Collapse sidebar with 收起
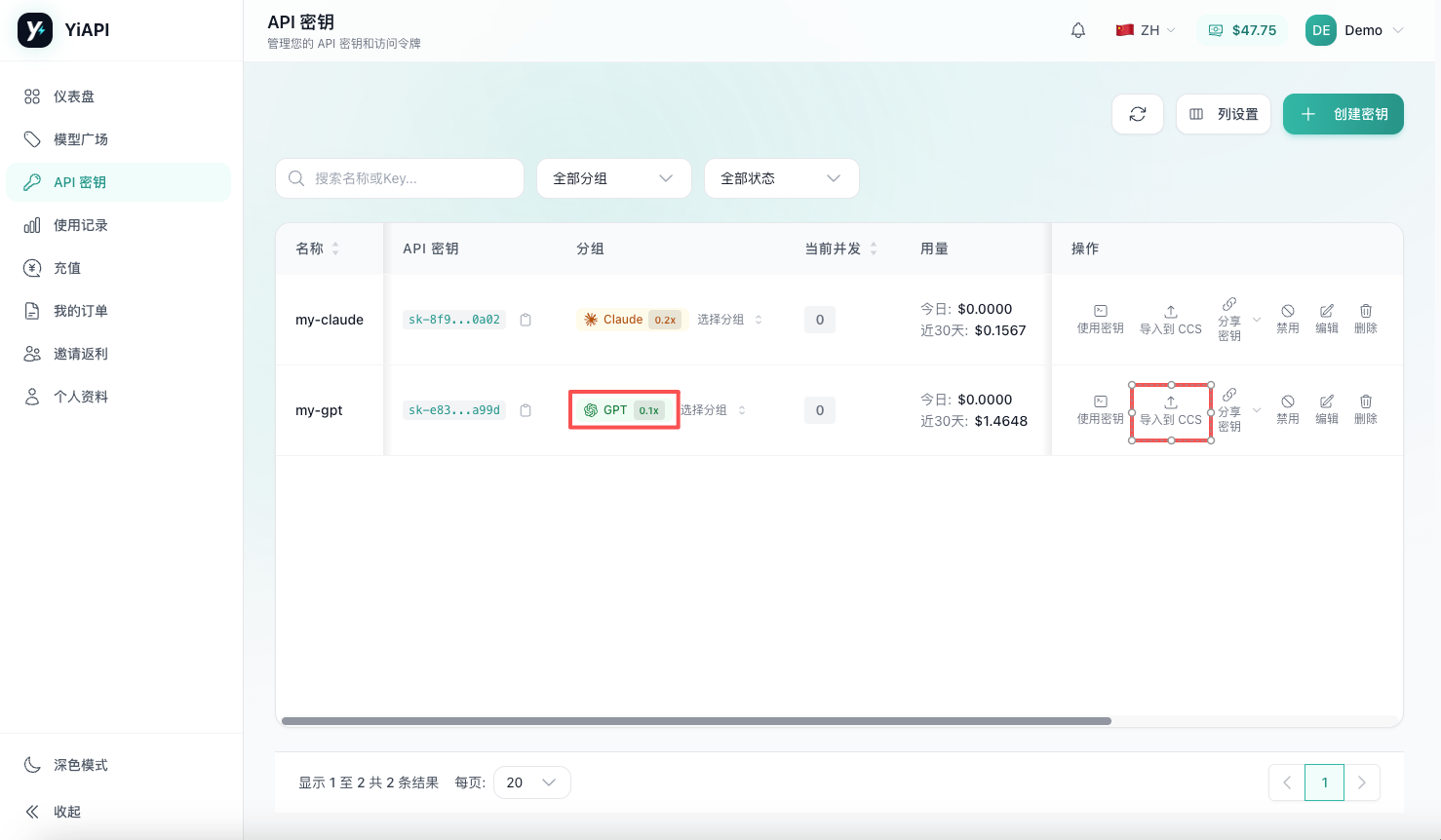This screenshot has height=840, width=1441. pos(119,812)
